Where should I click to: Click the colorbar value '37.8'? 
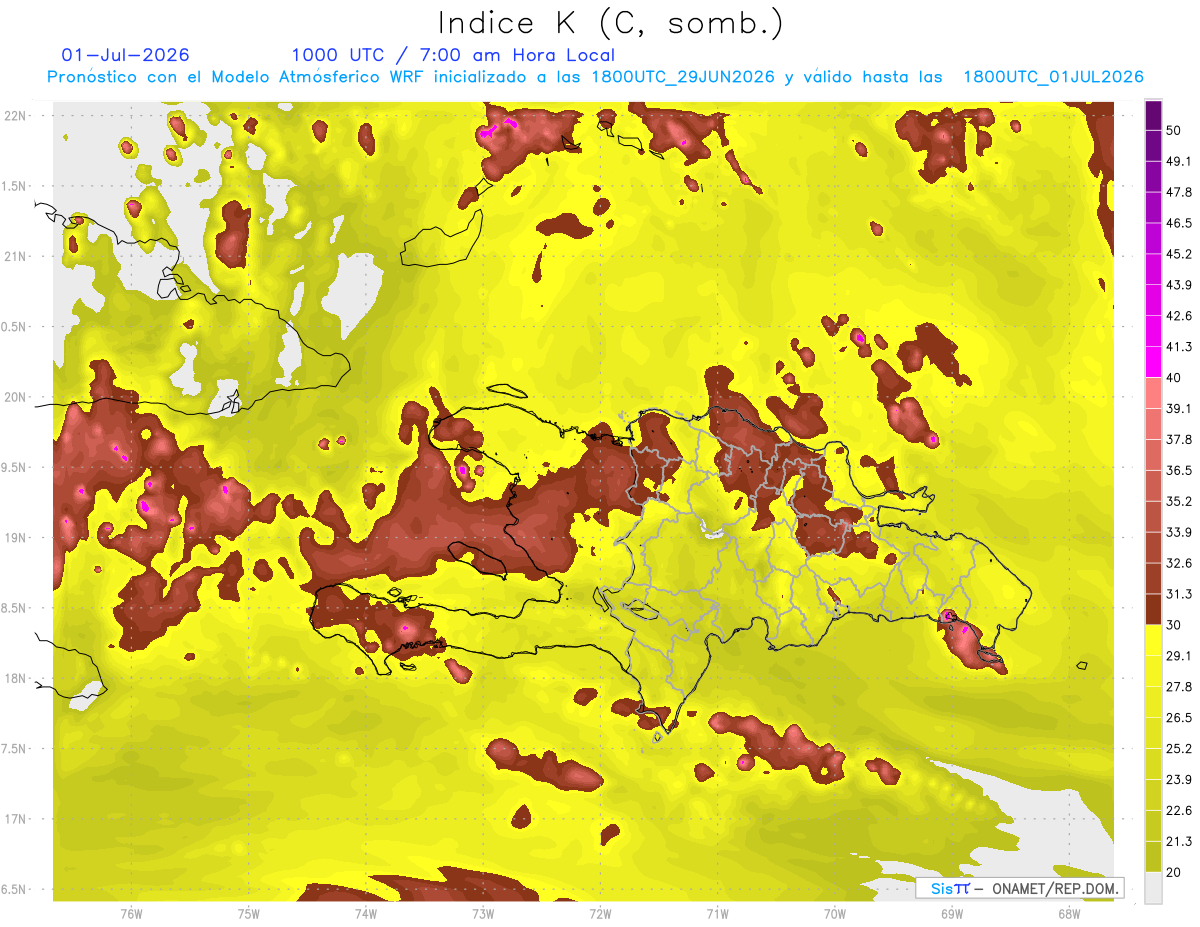coord(1178,439)
